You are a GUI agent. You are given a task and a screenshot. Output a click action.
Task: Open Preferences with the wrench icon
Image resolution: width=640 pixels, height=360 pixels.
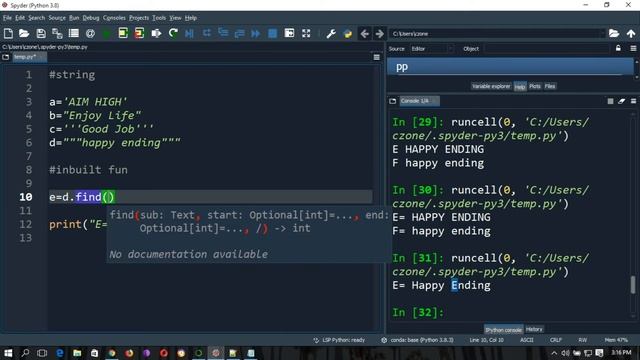pos(331,33)
